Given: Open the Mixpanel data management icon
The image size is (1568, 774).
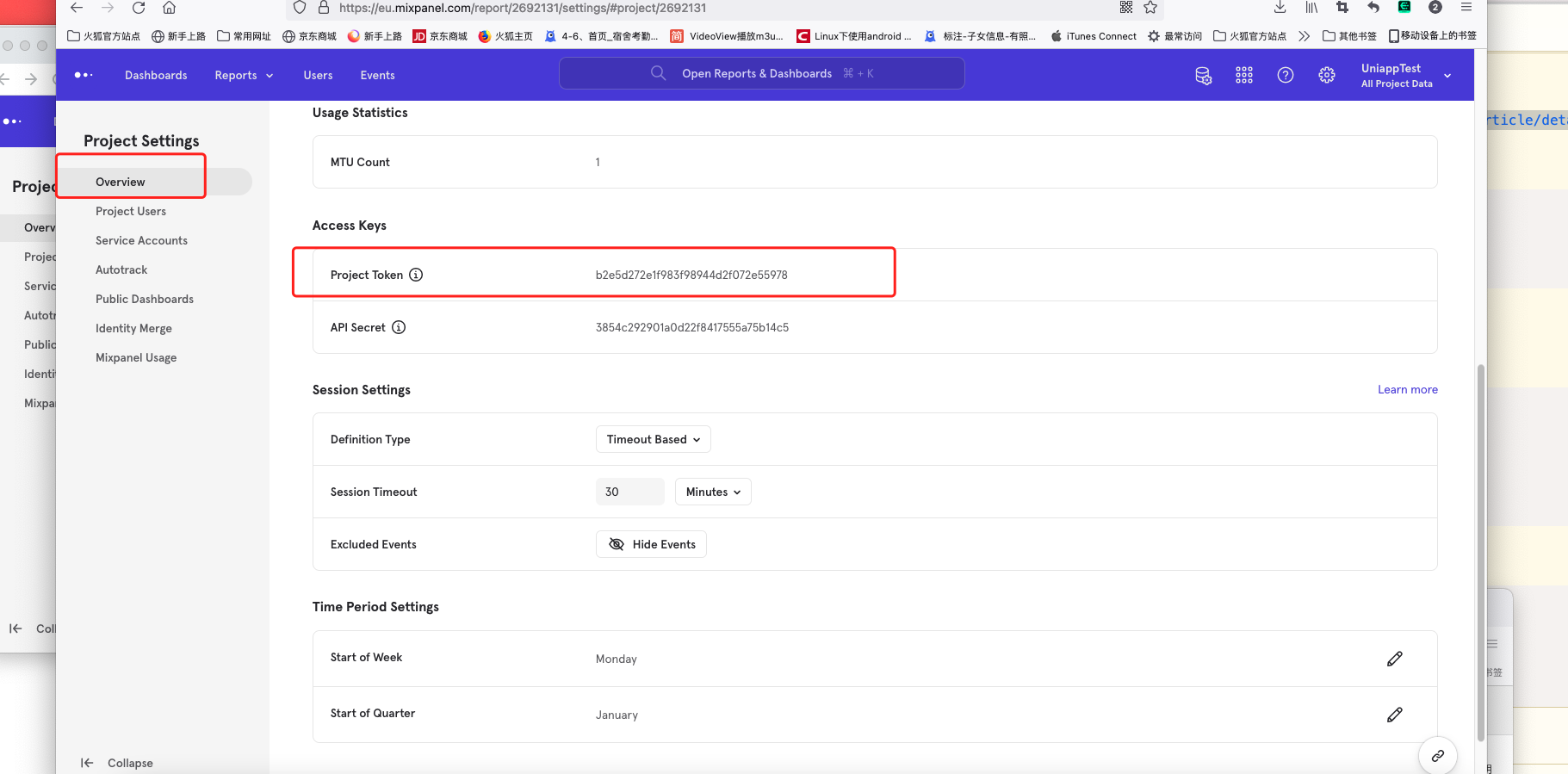Looking at the screenshot, I should (1204, 76).
